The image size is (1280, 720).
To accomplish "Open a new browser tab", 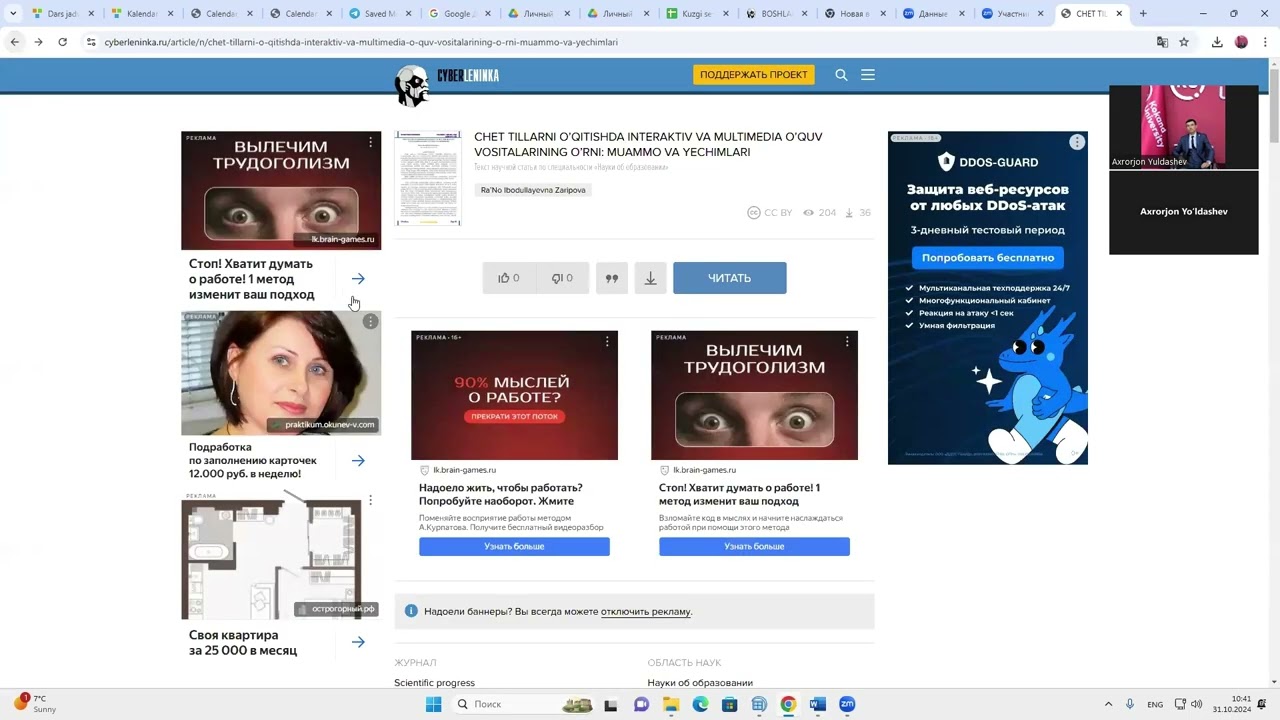I will click(1143, 14).
